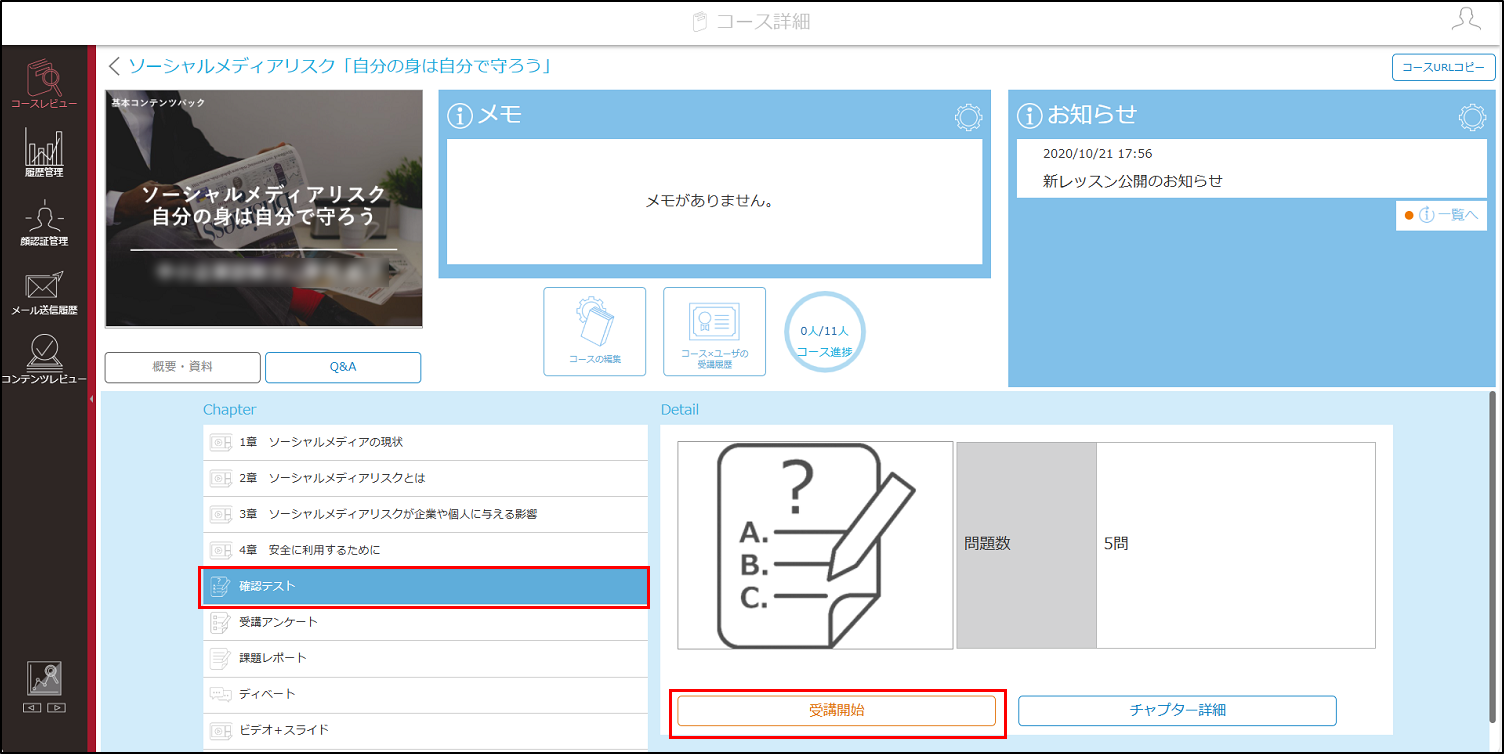Image resolution: width=1504 pixels, height=754 pixels.
Task: Select chapter 3章 企業や個人に与える影響
Action: point(425,514)
